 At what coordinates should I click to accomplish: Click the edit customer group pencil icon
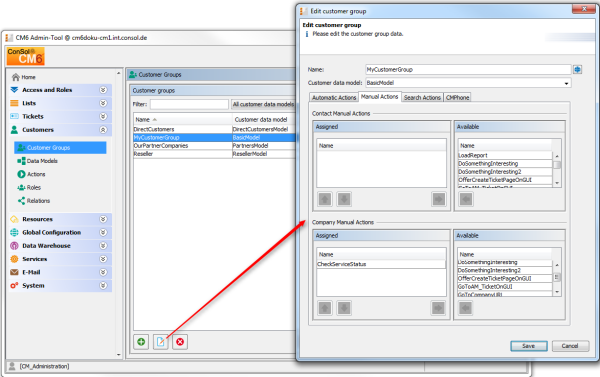[x=161, y=342]
